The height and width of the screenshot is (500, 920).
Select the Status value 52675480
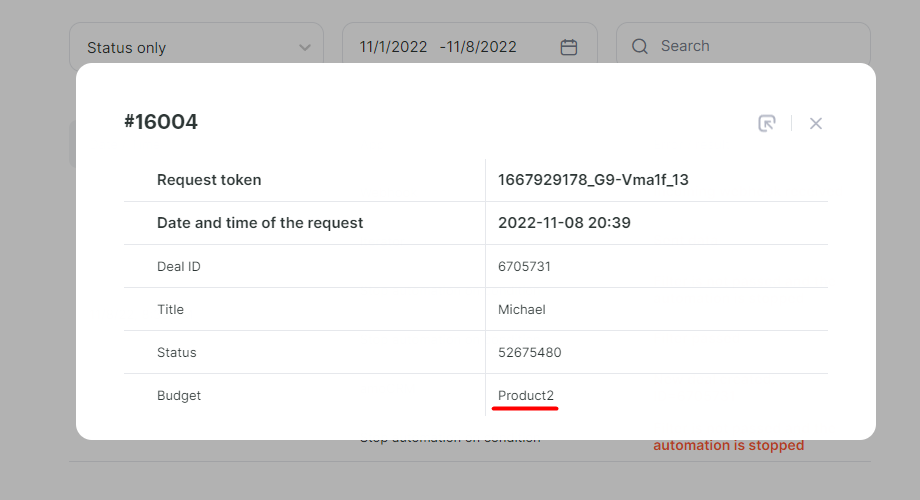[530, 353]
